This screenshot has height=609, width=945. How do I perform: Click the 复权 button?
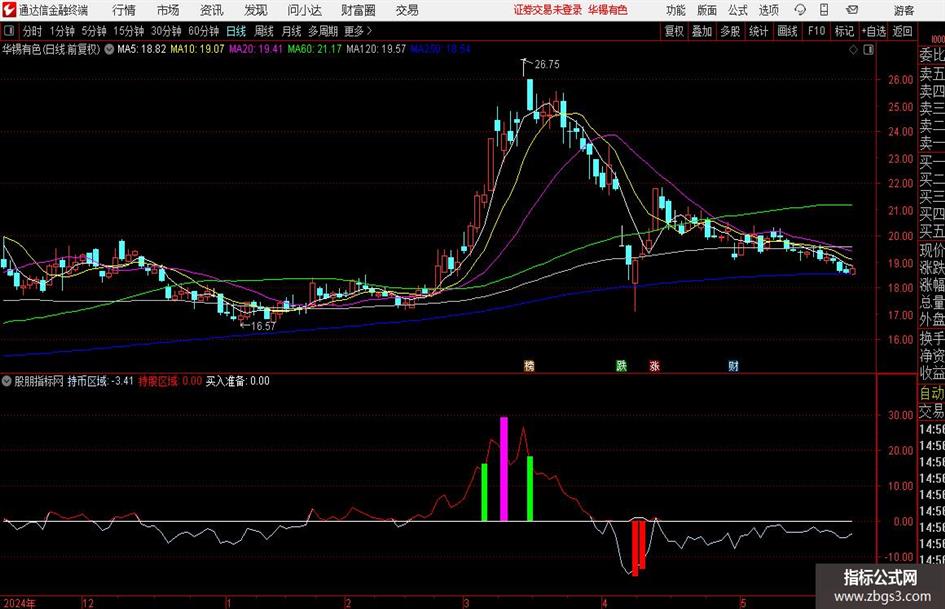pos(674,31)
